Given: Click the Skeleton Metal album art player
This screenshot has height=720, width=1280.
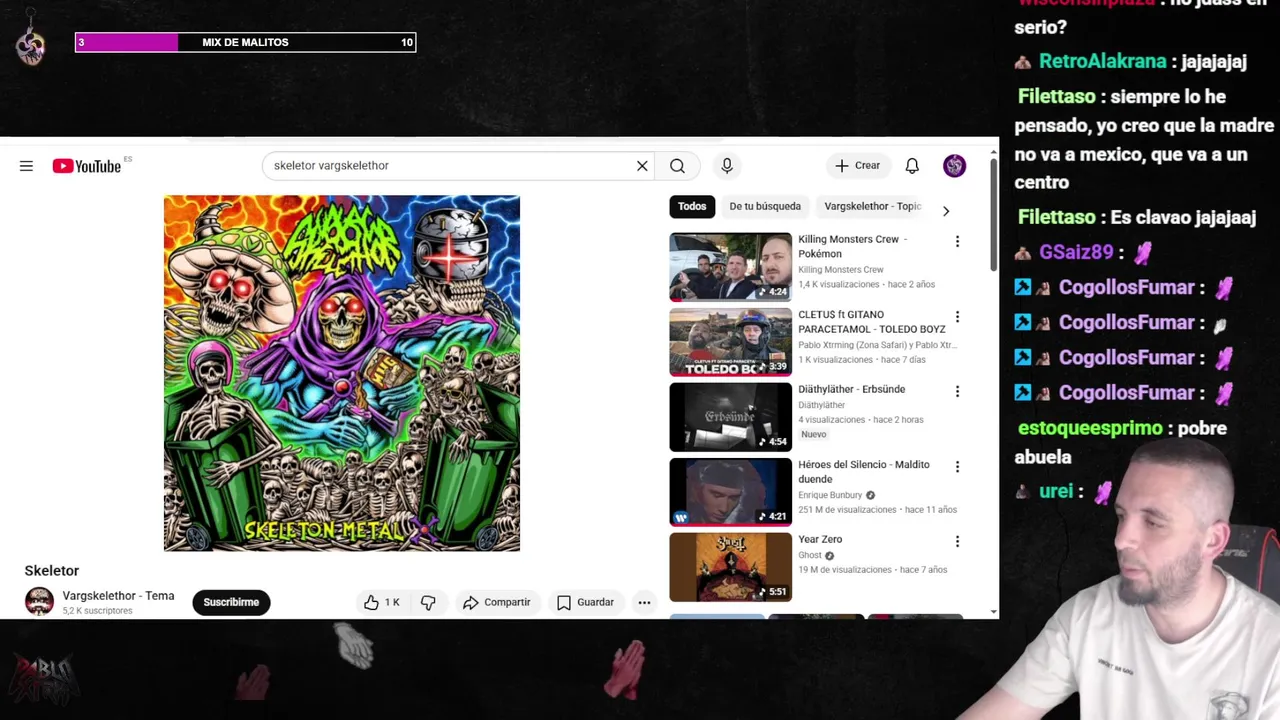Looking at the screenshot, I should point(342,373).
